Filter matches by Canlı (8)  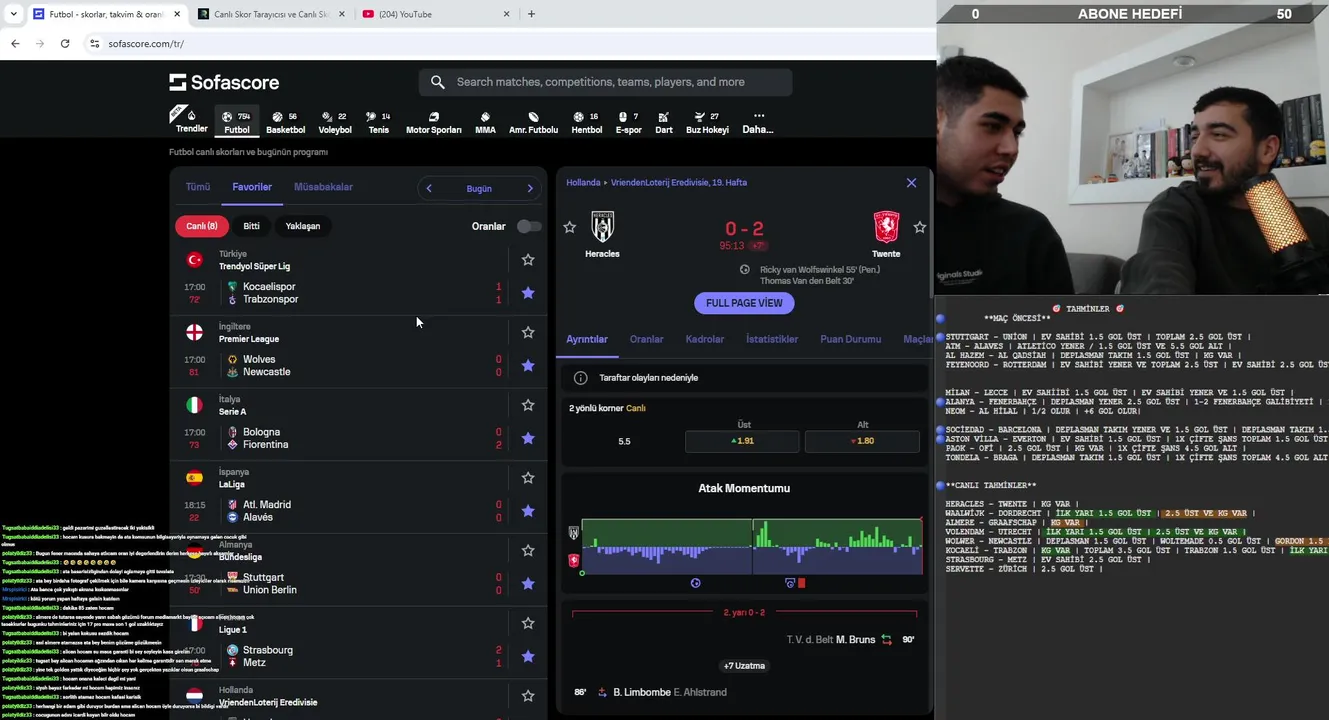pos(201,226)
